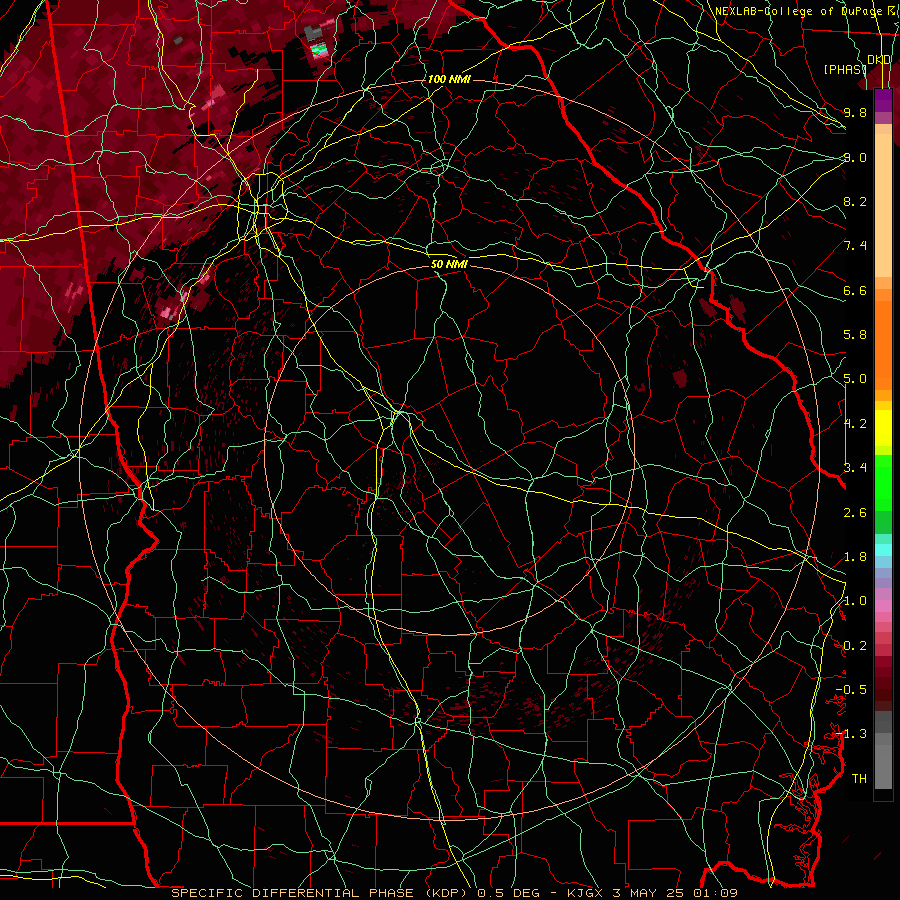Click the 5.0 scale value
The width and height of the screenshot is (900, 900).
855,379
